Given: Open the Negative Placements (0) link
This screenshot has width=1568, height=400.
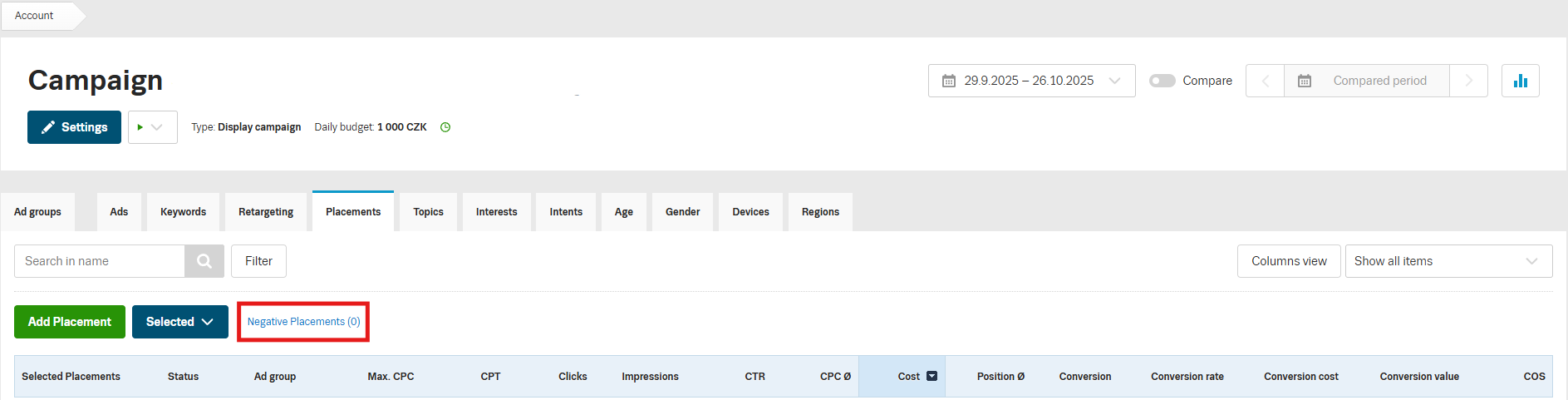Looking at the screenshot, I should pos(303,322).
